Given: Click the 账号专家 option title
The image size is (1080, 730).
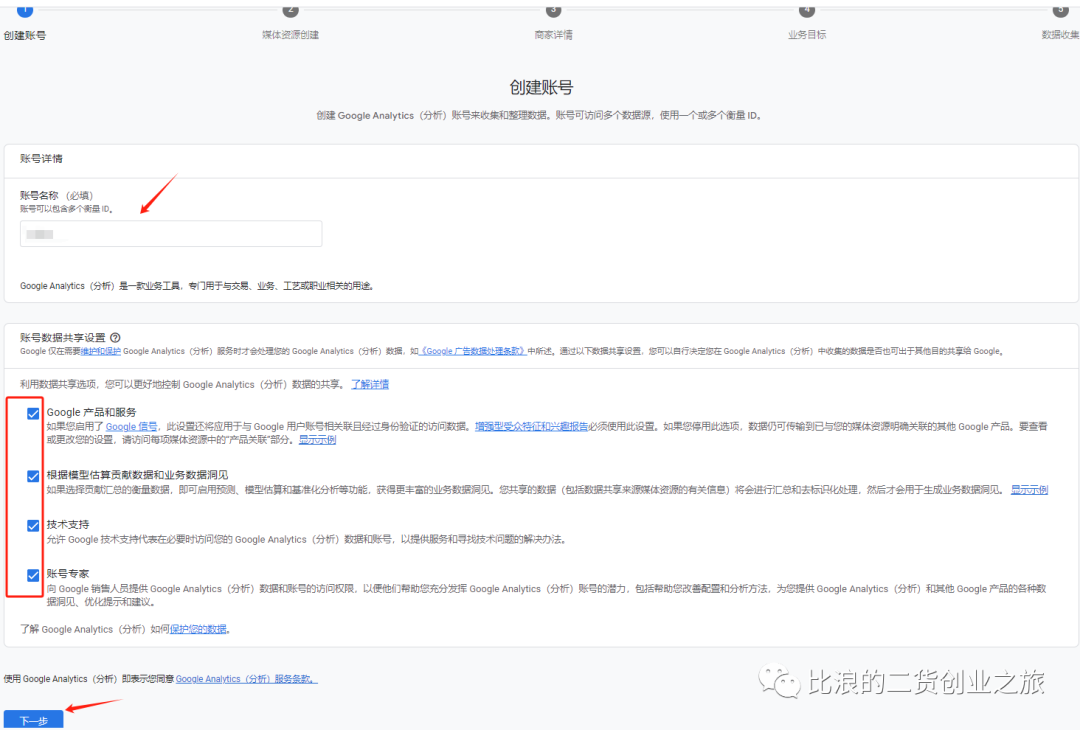Looking at the screenshot, I should click(68, 574).
